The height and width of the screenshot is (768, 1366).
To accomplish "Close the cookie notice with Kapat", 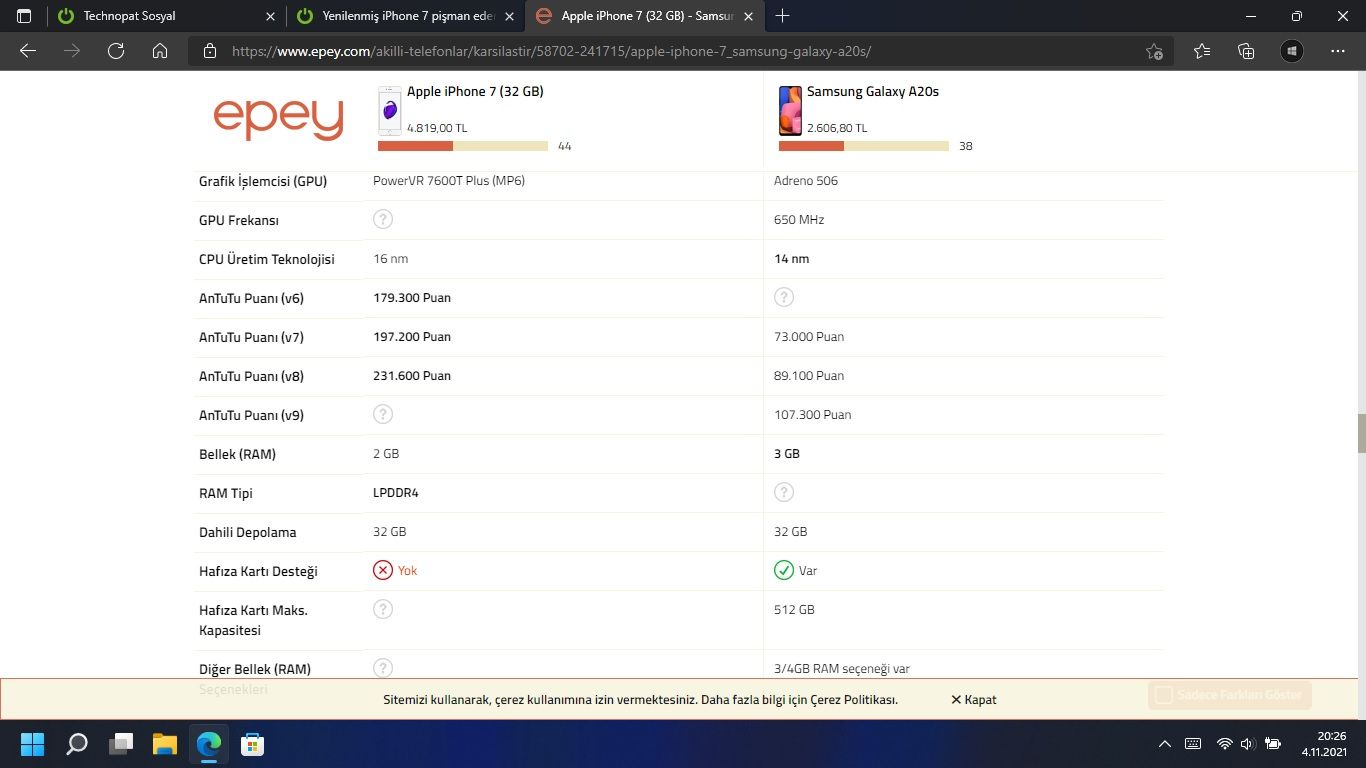I will point(973,700).
